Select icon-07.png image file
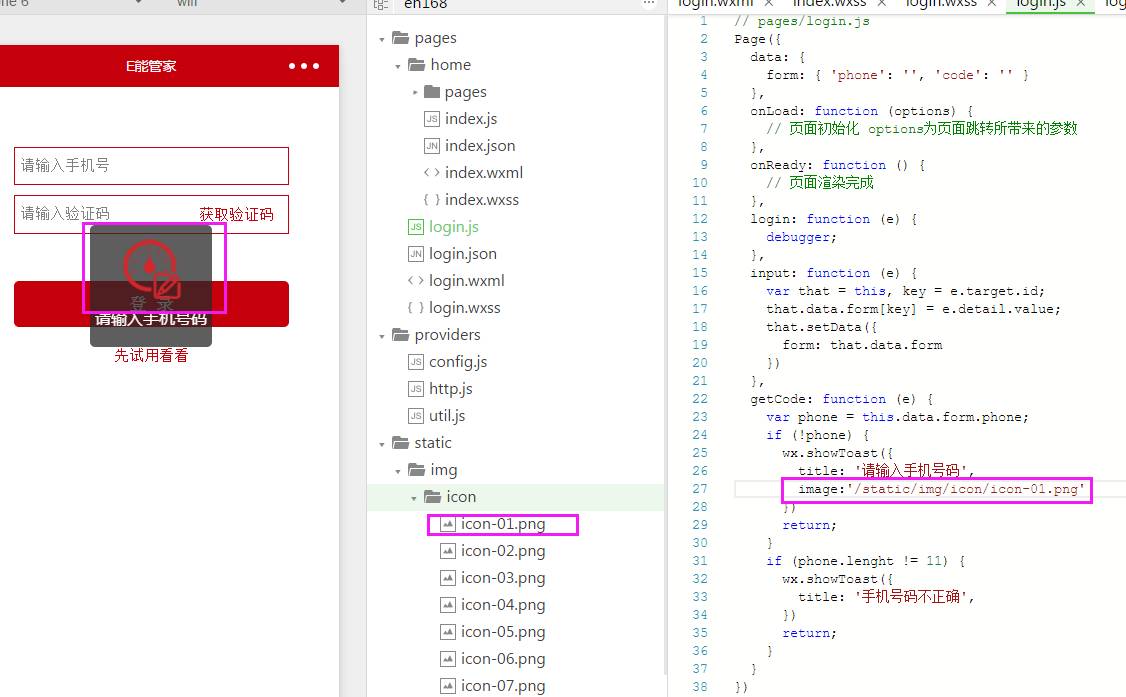 [x=503, y=686]
